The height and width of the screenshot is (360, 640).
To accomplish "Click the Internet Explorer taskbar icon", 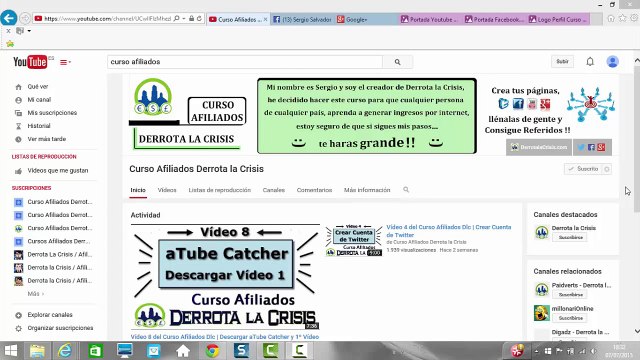I will (x=65, y=351).
